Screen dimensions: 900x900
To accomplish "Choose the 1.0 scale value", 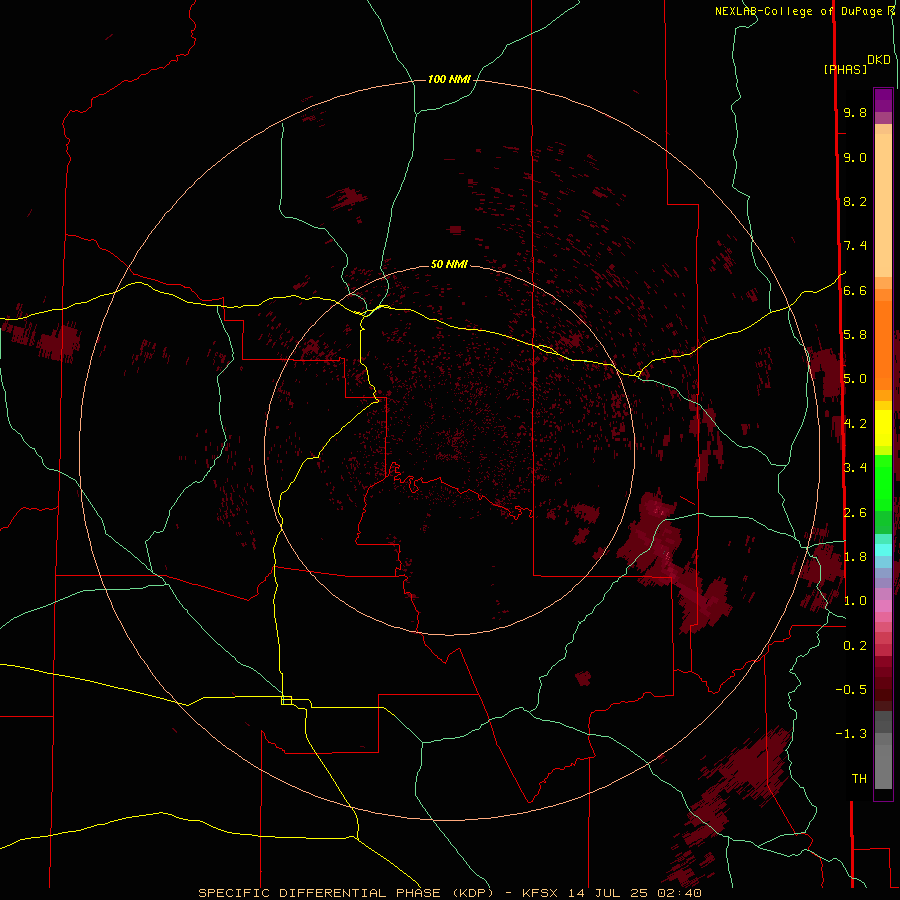I will coord(855,601).
